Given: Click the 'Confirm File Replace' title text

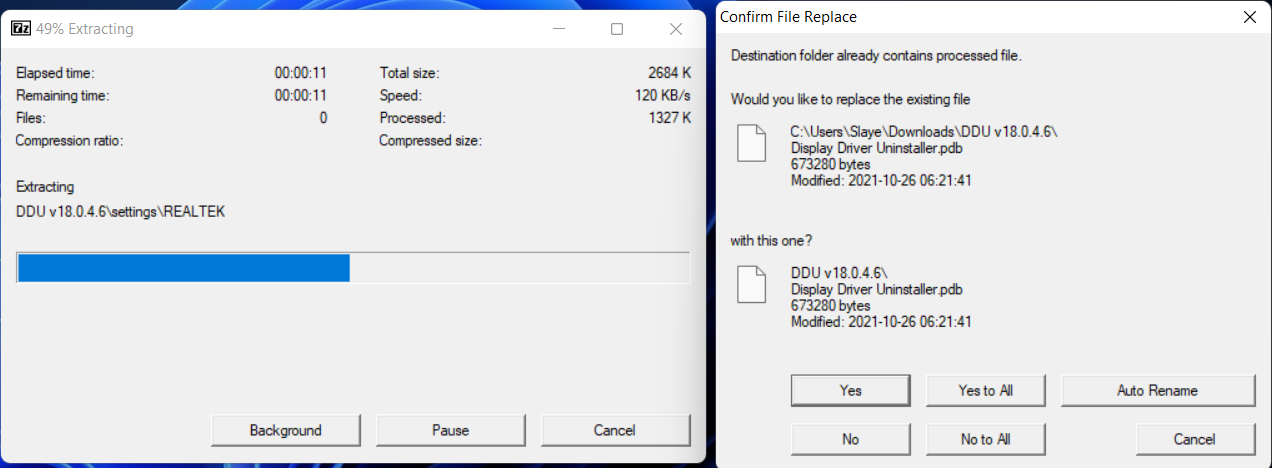Looking at the screenshot, I should 788,17.
